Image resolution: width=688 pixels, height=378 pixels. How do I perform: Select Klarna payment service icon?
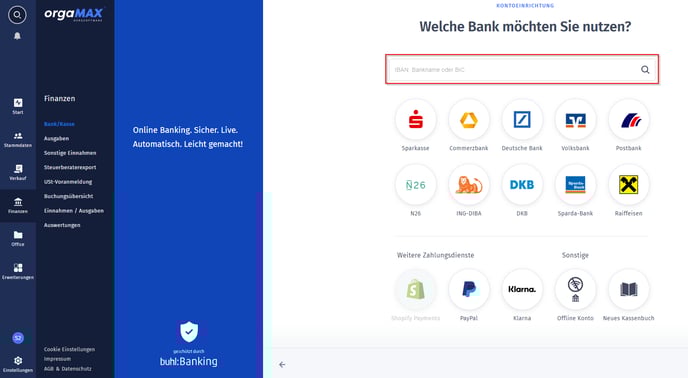tap(522, 289)
